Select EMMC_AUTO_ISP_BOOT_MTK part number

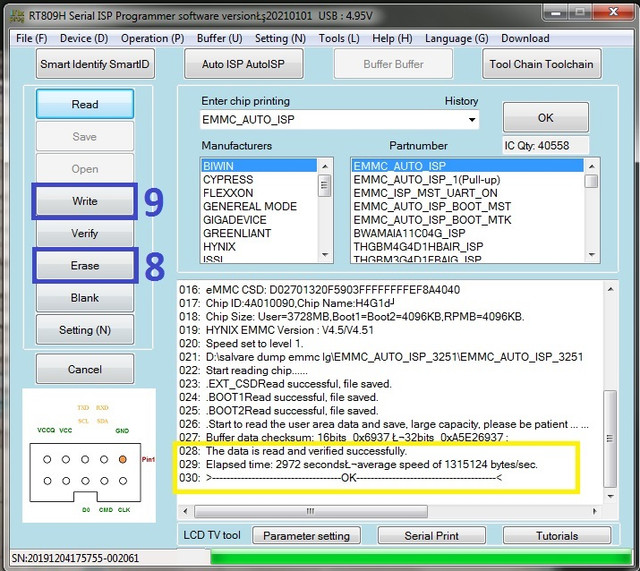(x=467, y=220)
